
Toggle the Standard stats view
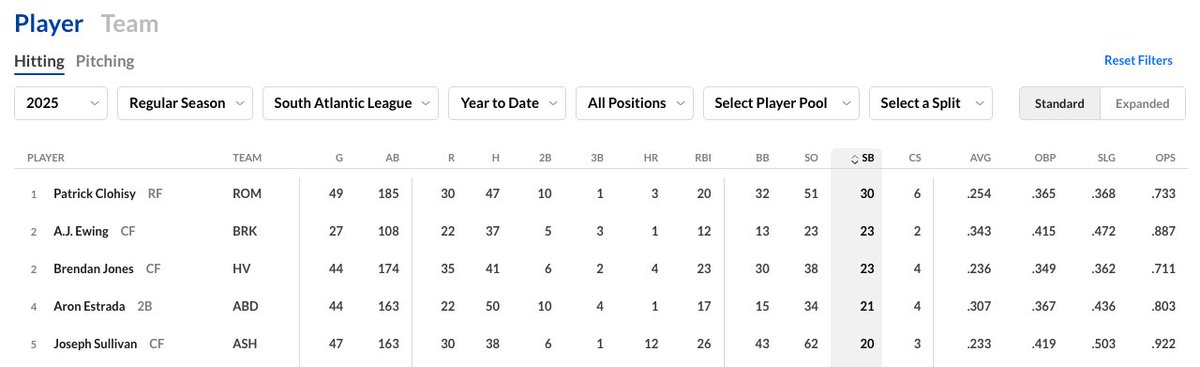pyautogui.click(x=1059, y=103)
